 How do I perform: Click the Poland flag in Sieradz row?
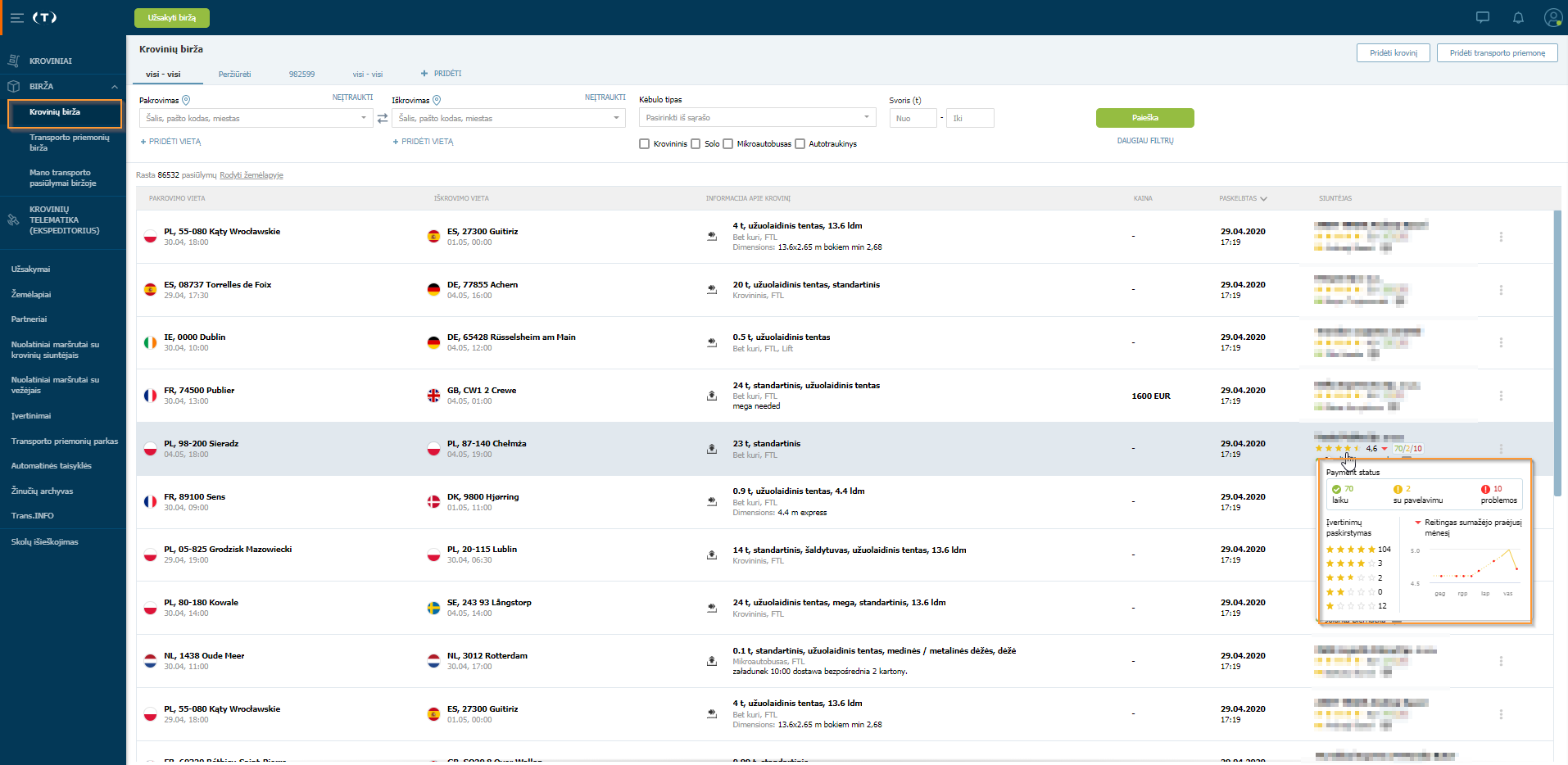[x=150, y=449]
